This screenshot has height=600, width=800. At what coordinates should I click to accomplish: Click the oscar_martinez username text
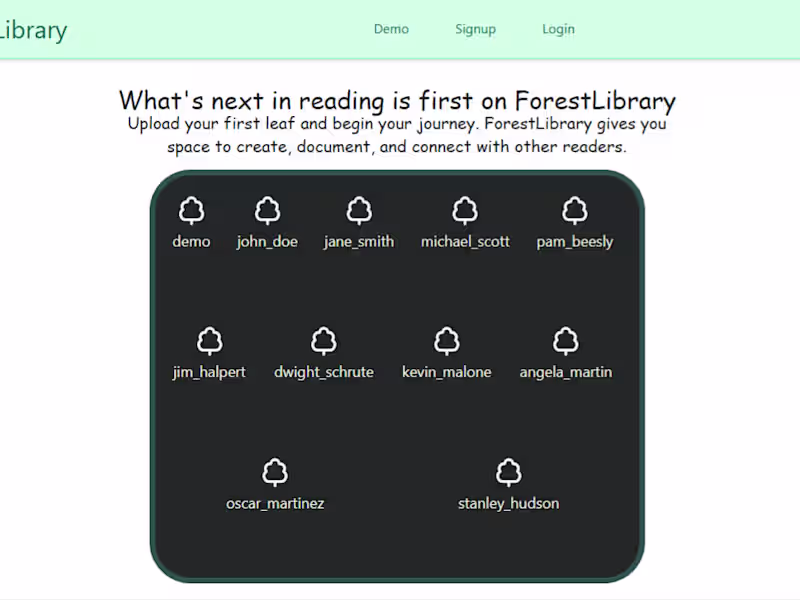[275, 504]
